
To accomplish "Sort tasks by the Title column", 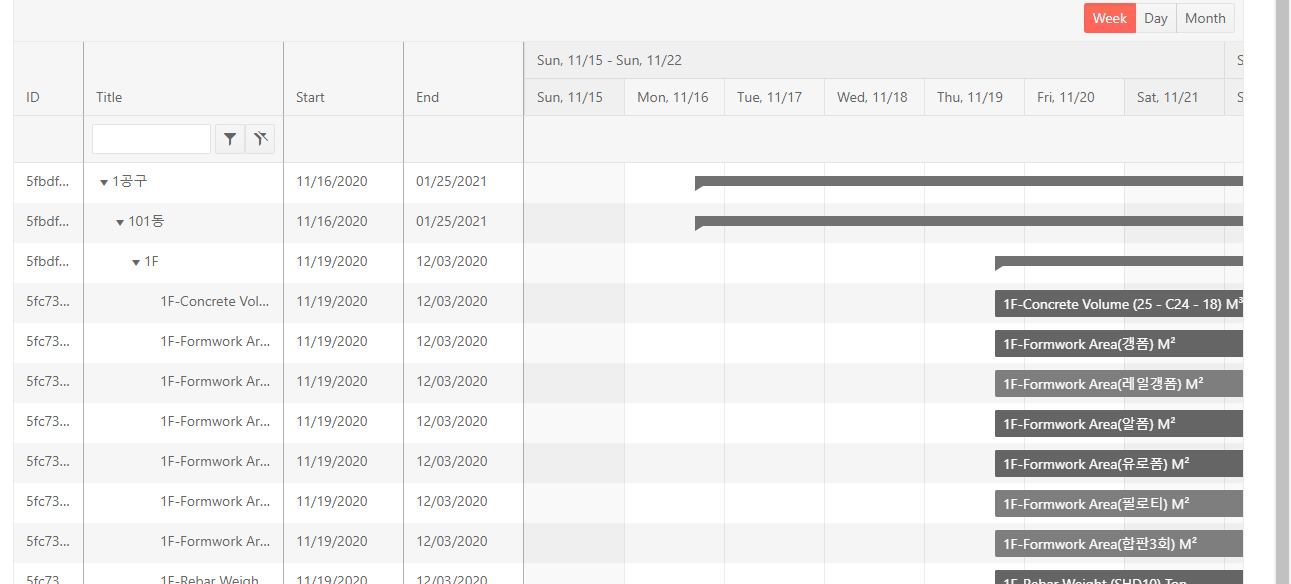I will pyautogui.click(x=107, y=97).
